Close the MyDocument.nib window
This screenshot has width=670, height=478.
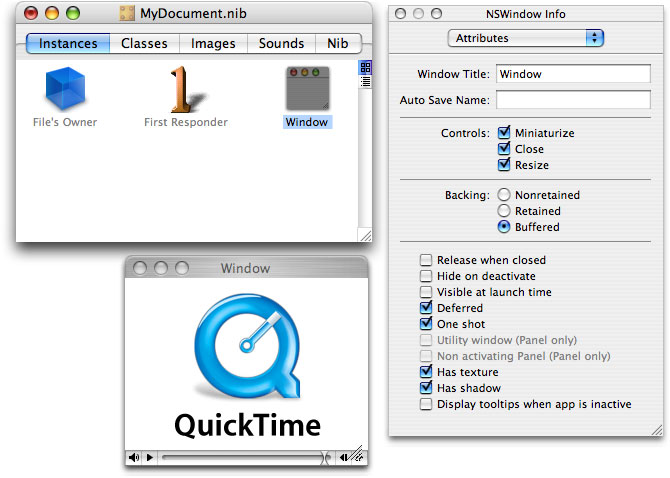click(31, 13)
